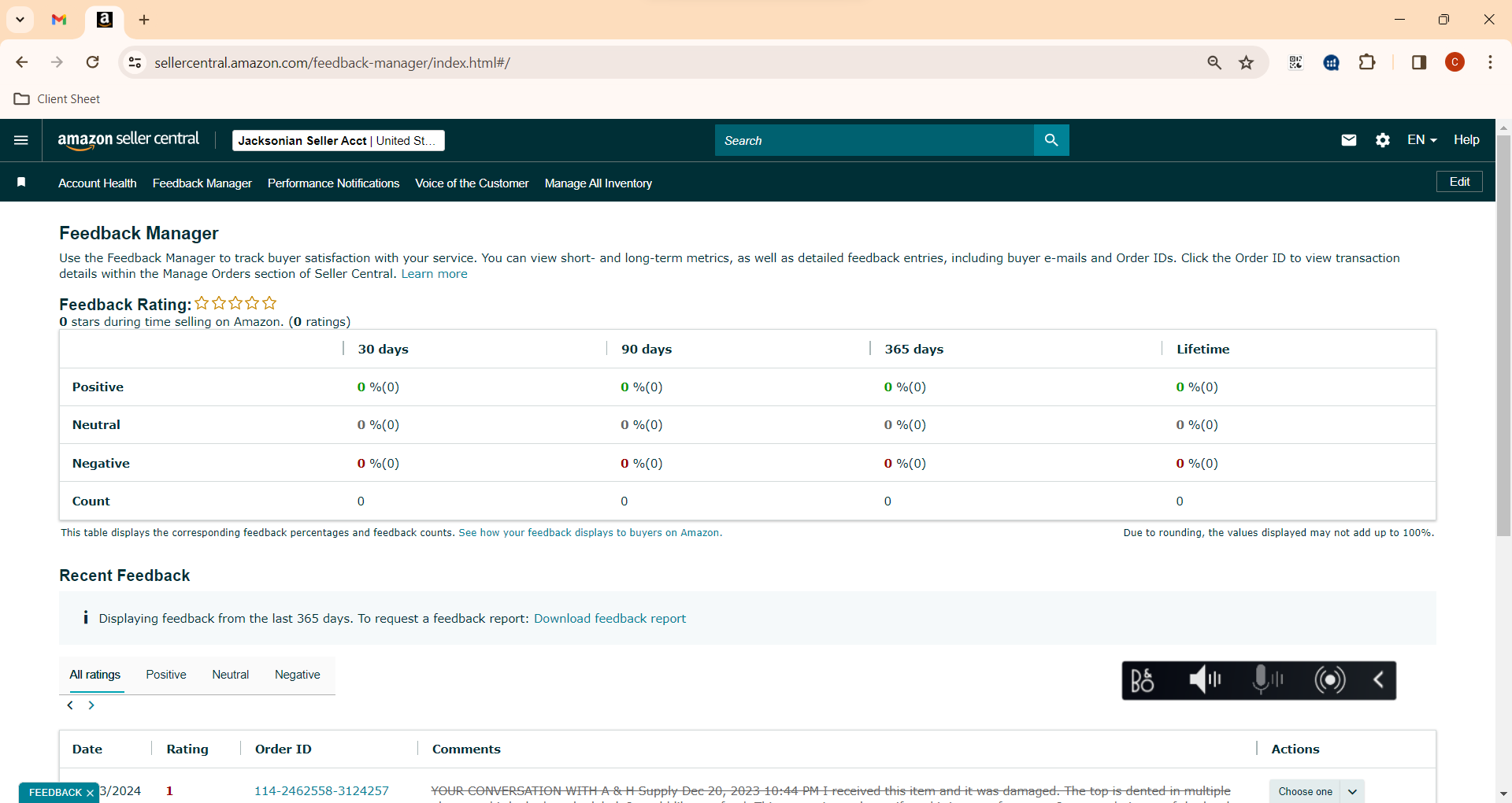Click the Learn more link
This screenshot has height=803, width=1512.
click(x=435, y=274)
